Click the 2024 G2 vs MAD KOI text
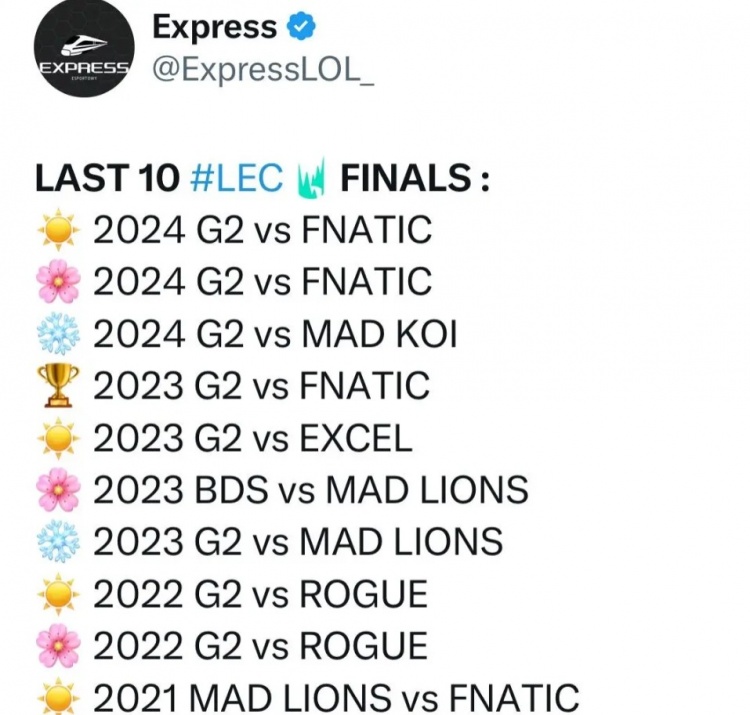This screenshot has width=750, height=715. 275,333
